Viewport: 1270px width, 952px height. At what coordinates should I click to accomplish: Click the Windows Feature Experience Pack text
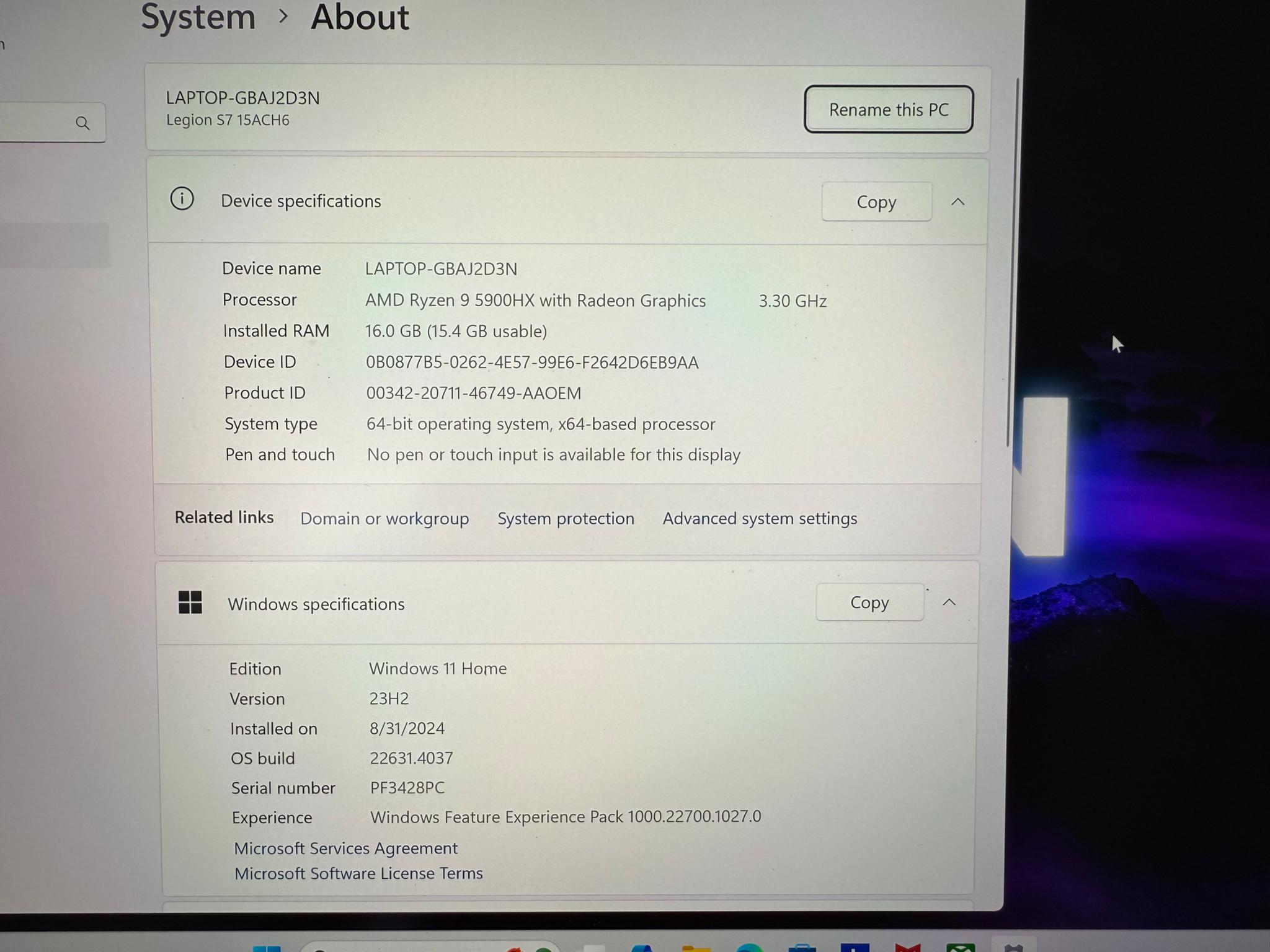tap(566, 817)
